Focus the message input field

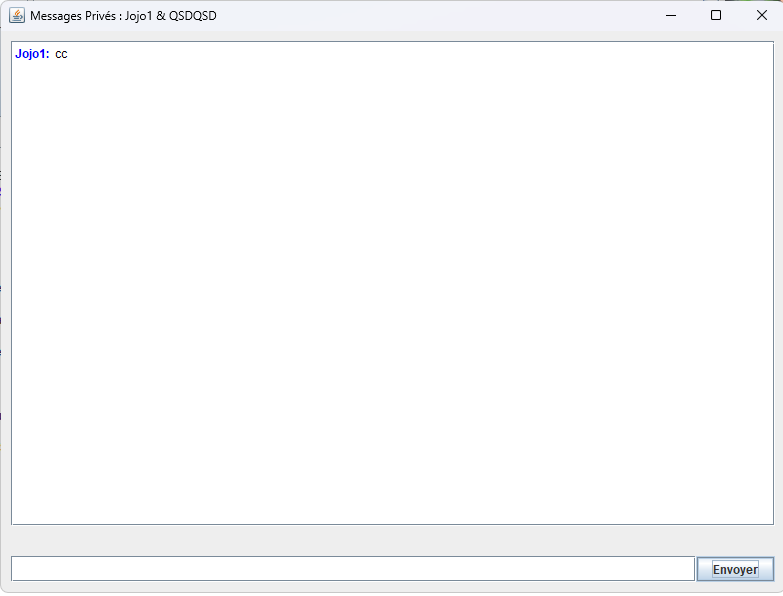[352, 569]
